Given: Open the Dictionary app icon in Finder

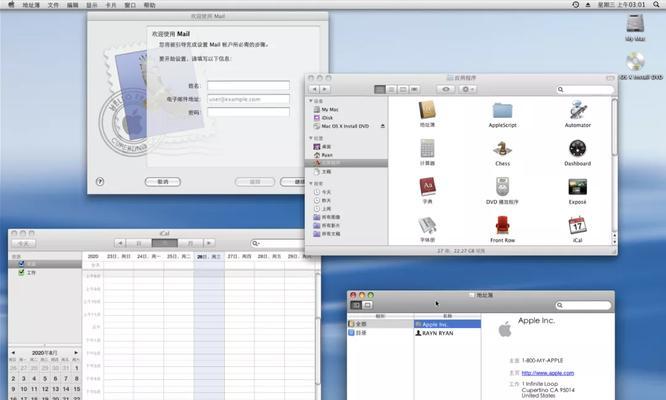Looking at the screenshot, I should (x=427, y=187).
